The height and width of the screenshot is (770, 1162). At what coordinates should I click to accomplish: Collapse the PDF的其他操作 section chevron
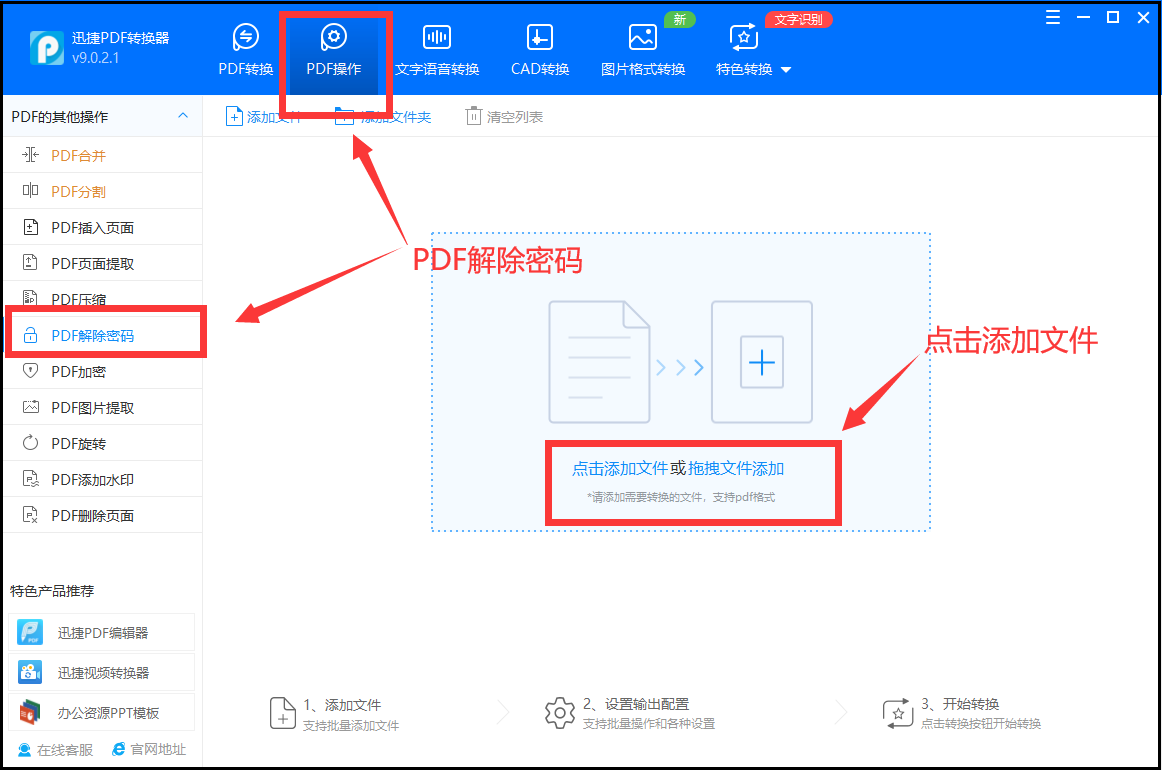[x=183, y=116]
